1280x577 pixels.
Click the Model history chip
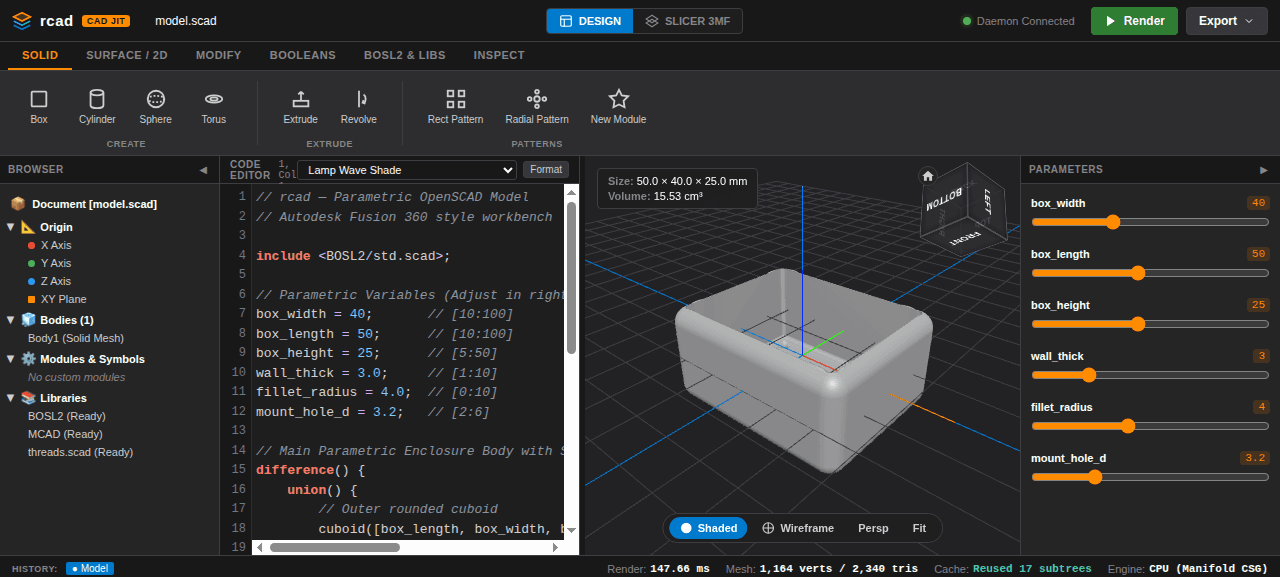click(90, 569)
